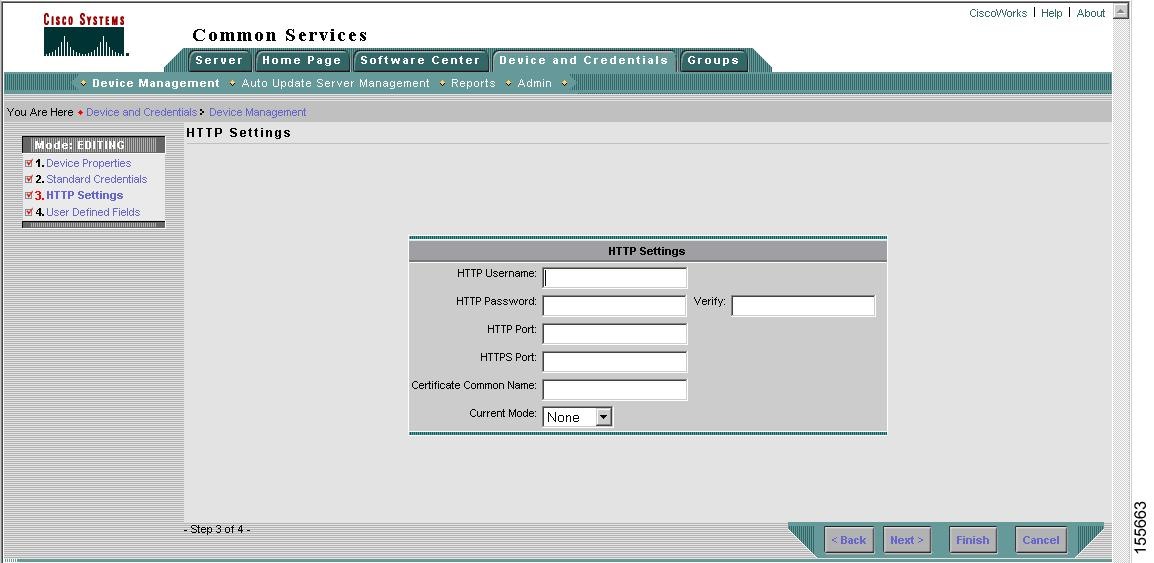Select Device Management submenu item

155,83
